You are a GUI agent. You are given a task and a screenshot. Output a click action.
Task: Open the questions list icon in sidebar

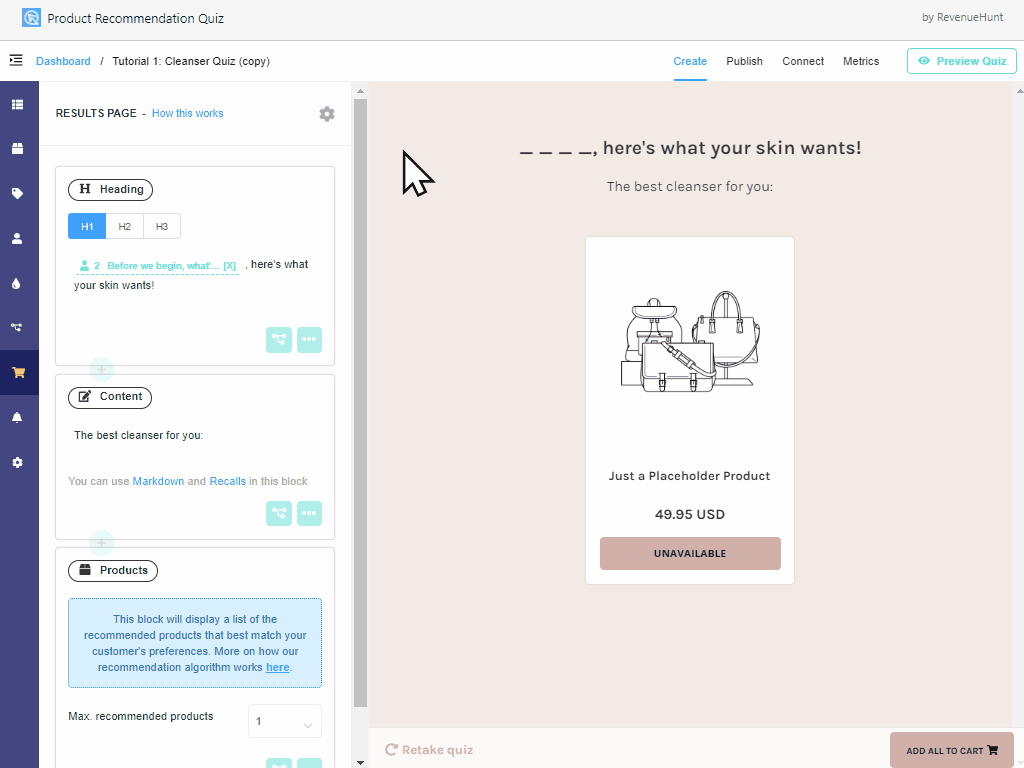point(18,104)
